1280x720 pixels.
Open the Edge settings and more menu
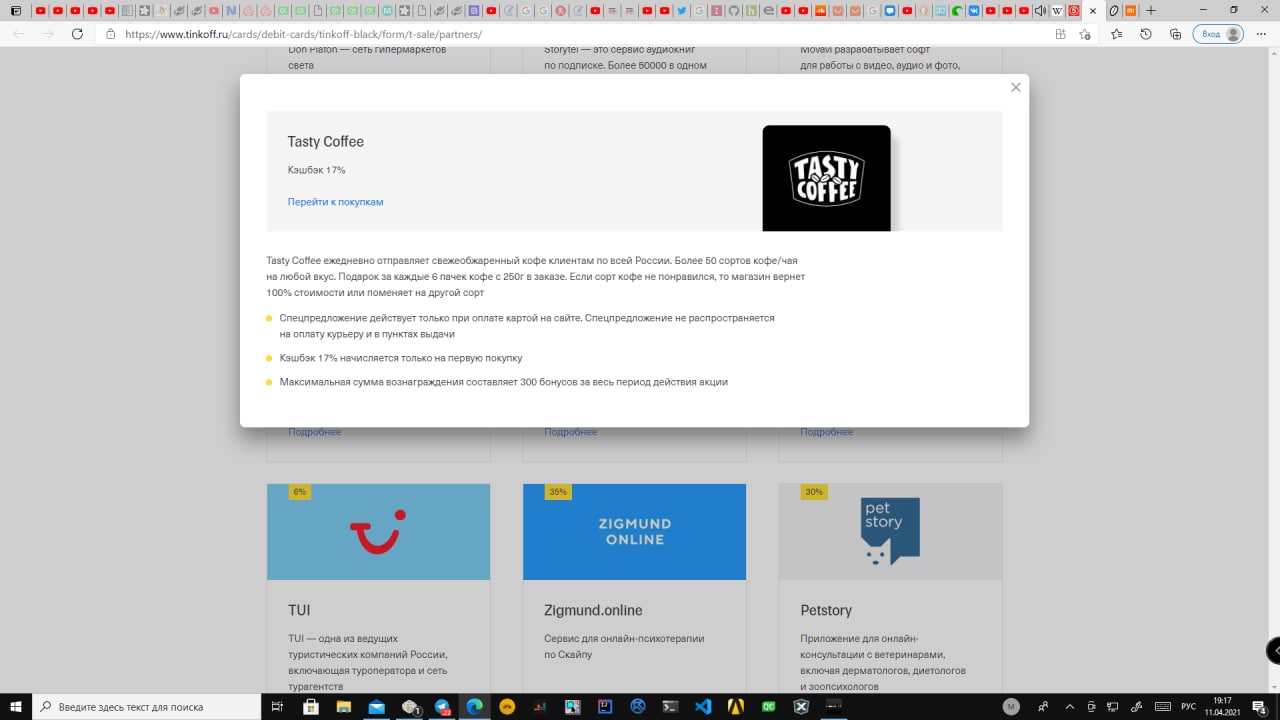(1261, 34)
